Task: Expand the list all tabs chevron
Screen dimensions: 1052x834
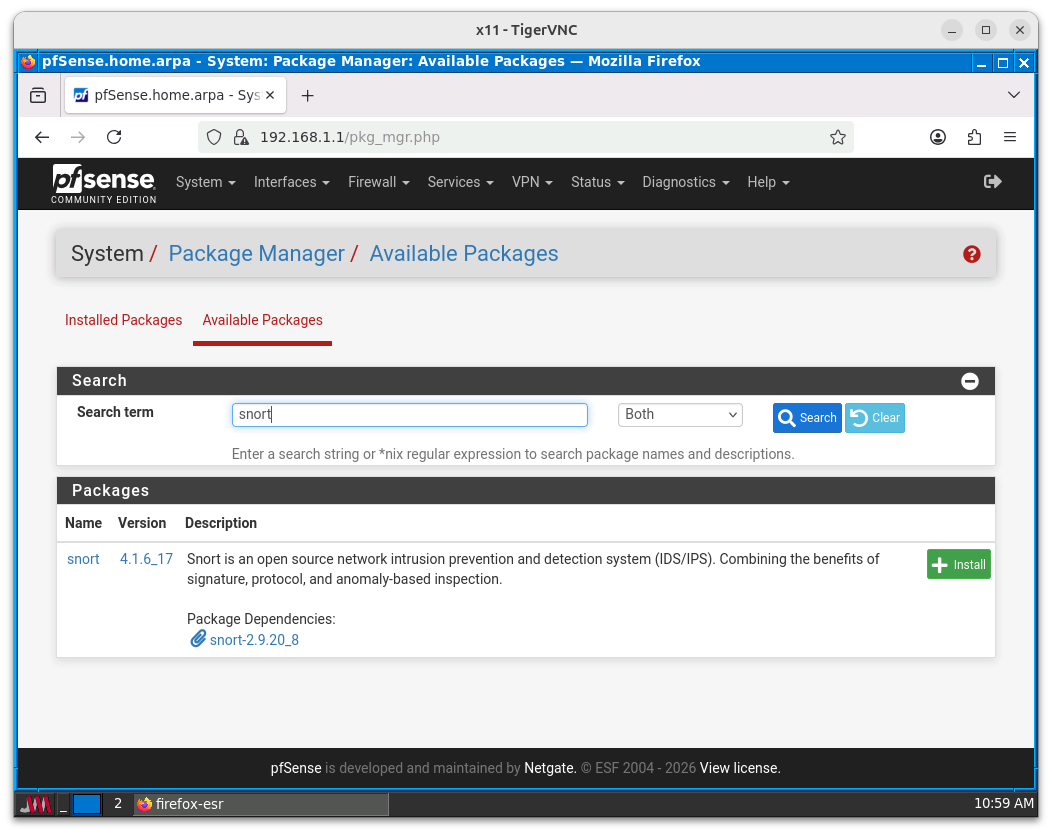Action: coord(1013,95)
